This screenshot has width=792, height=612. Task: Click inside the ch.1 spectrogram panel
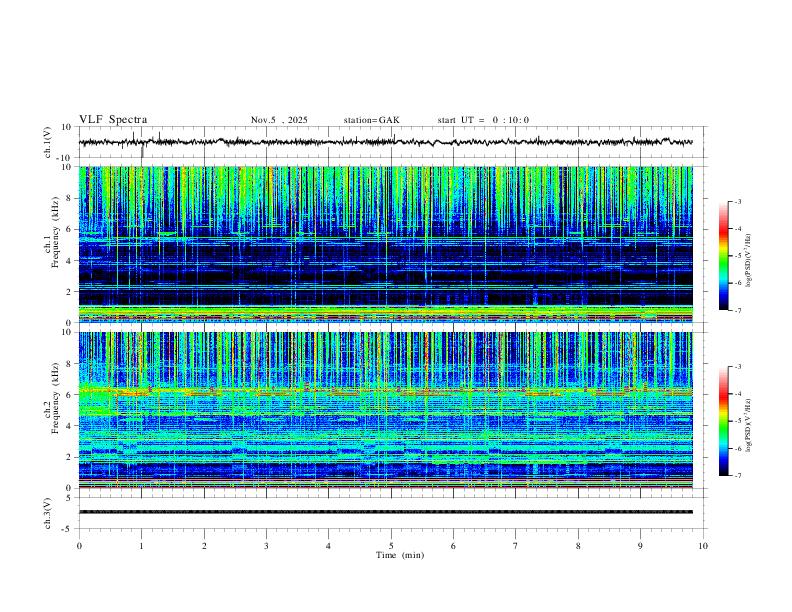point(385,244)
